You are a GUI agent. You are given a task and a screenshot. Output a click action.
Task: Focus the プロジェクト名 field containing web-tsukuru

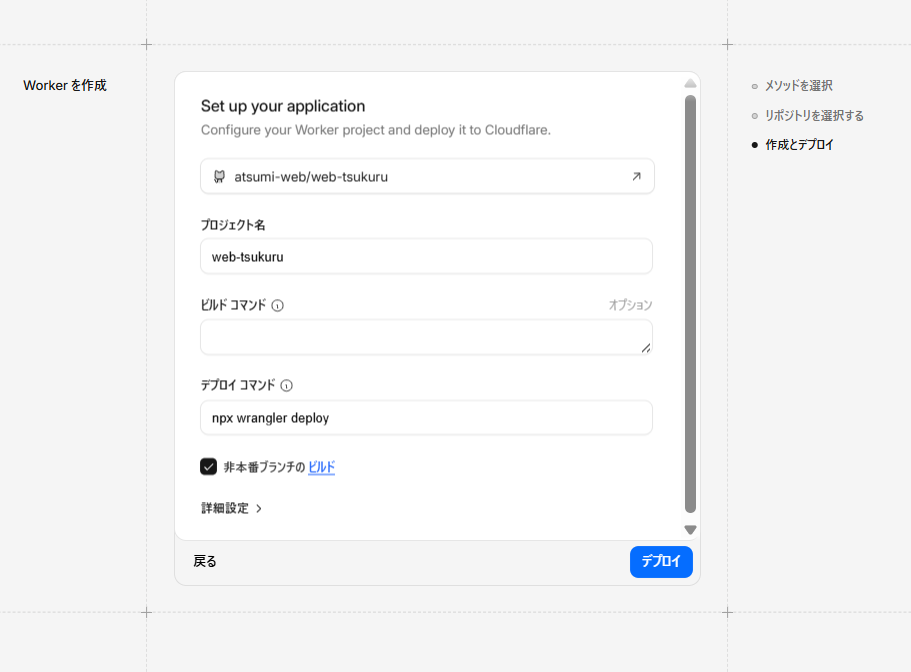pos(426,256)
